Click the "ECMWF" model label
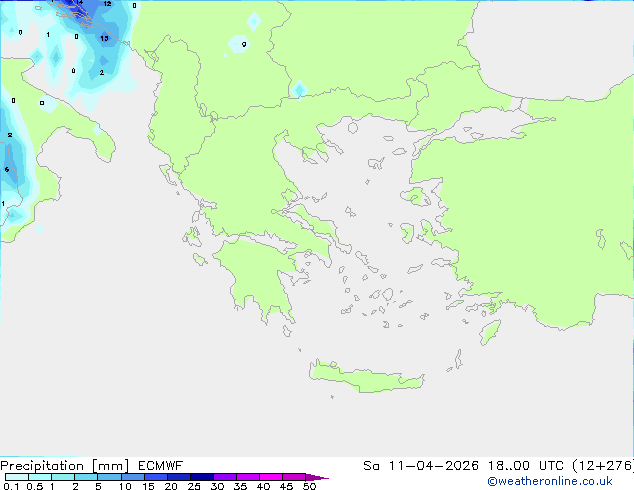The height and width of the screenshot is (490, 634). click(x=160, y=466)
